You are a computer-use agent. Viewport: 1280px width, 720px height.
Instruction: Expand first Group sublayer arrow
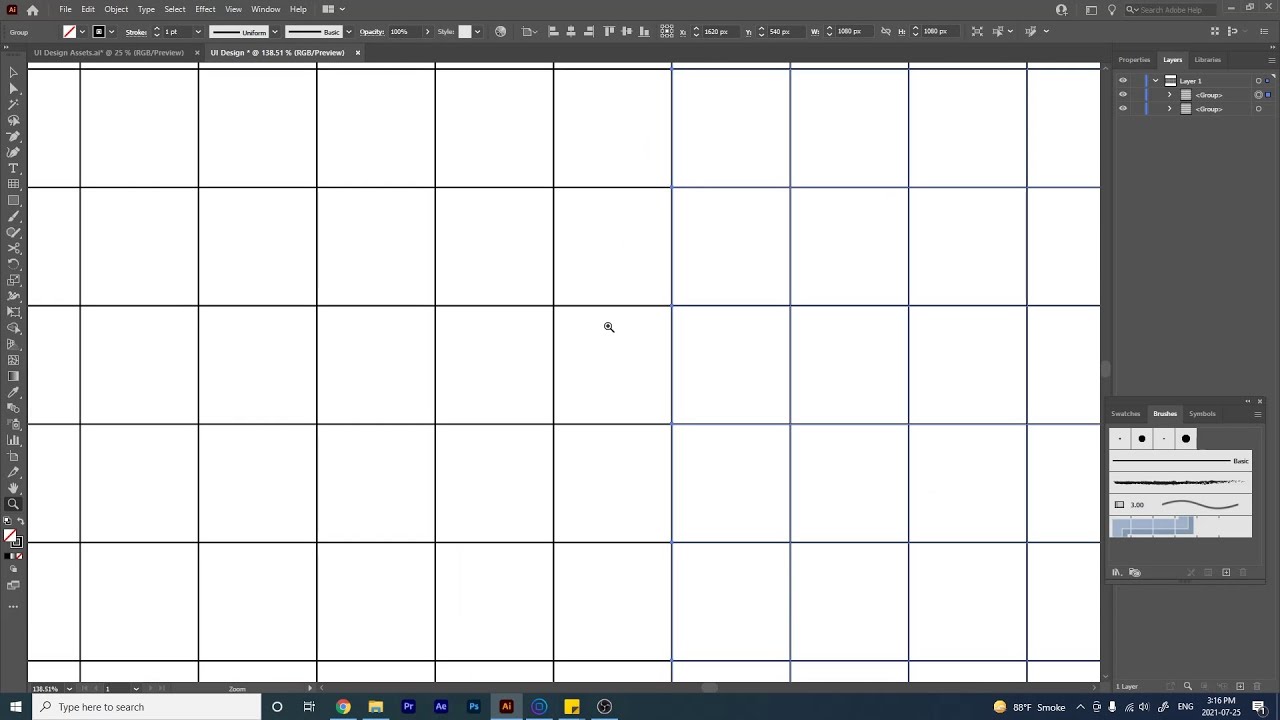[1170, 95]
